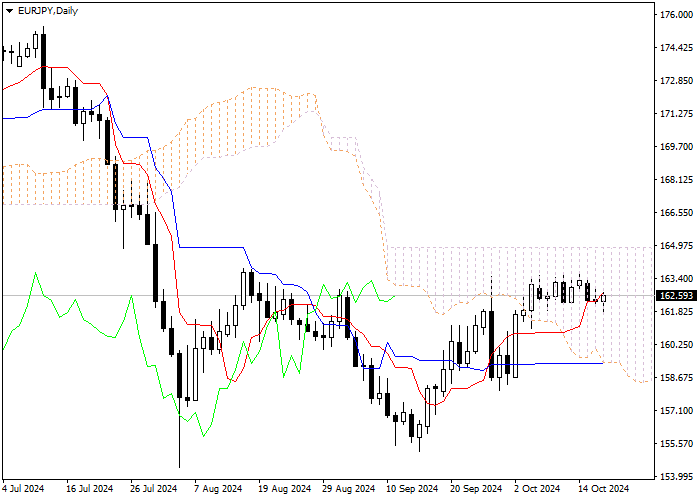Open the chart dropdown triangle beside EURJPY
Viewport: 700px width, 500px height.
tap(9, 11)
